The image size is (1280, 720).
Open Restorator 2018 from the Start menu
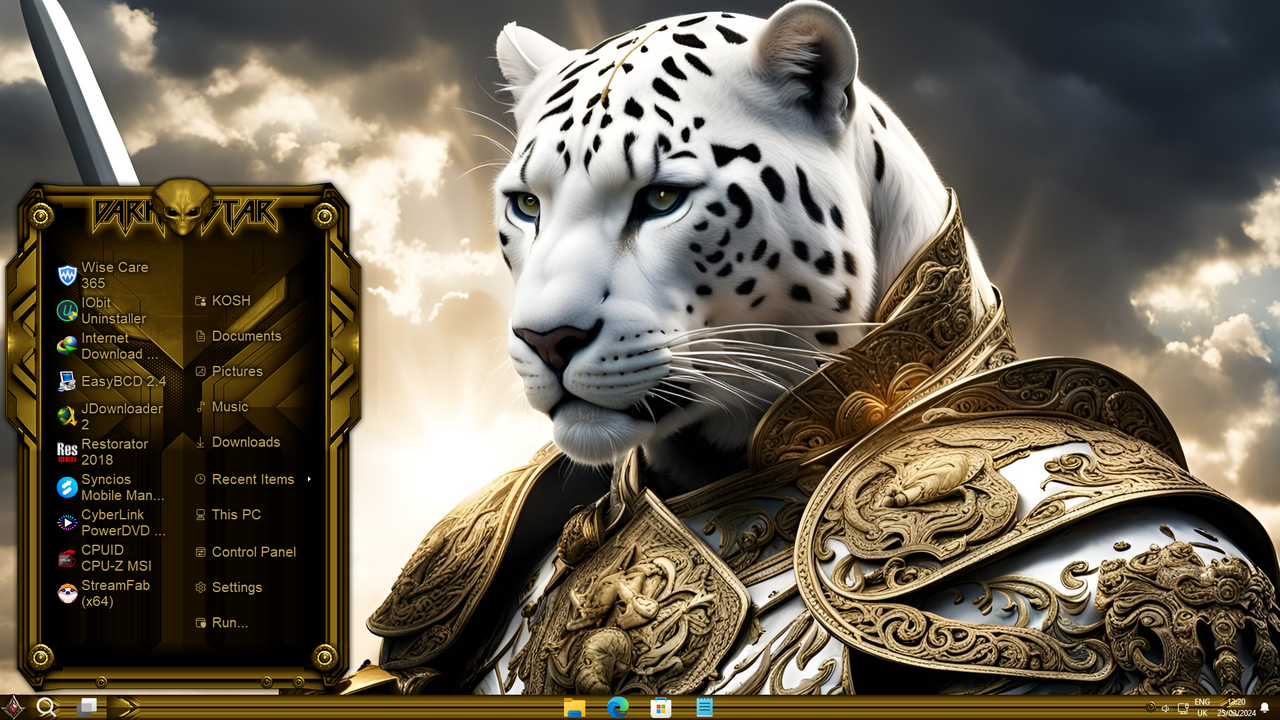111,452
